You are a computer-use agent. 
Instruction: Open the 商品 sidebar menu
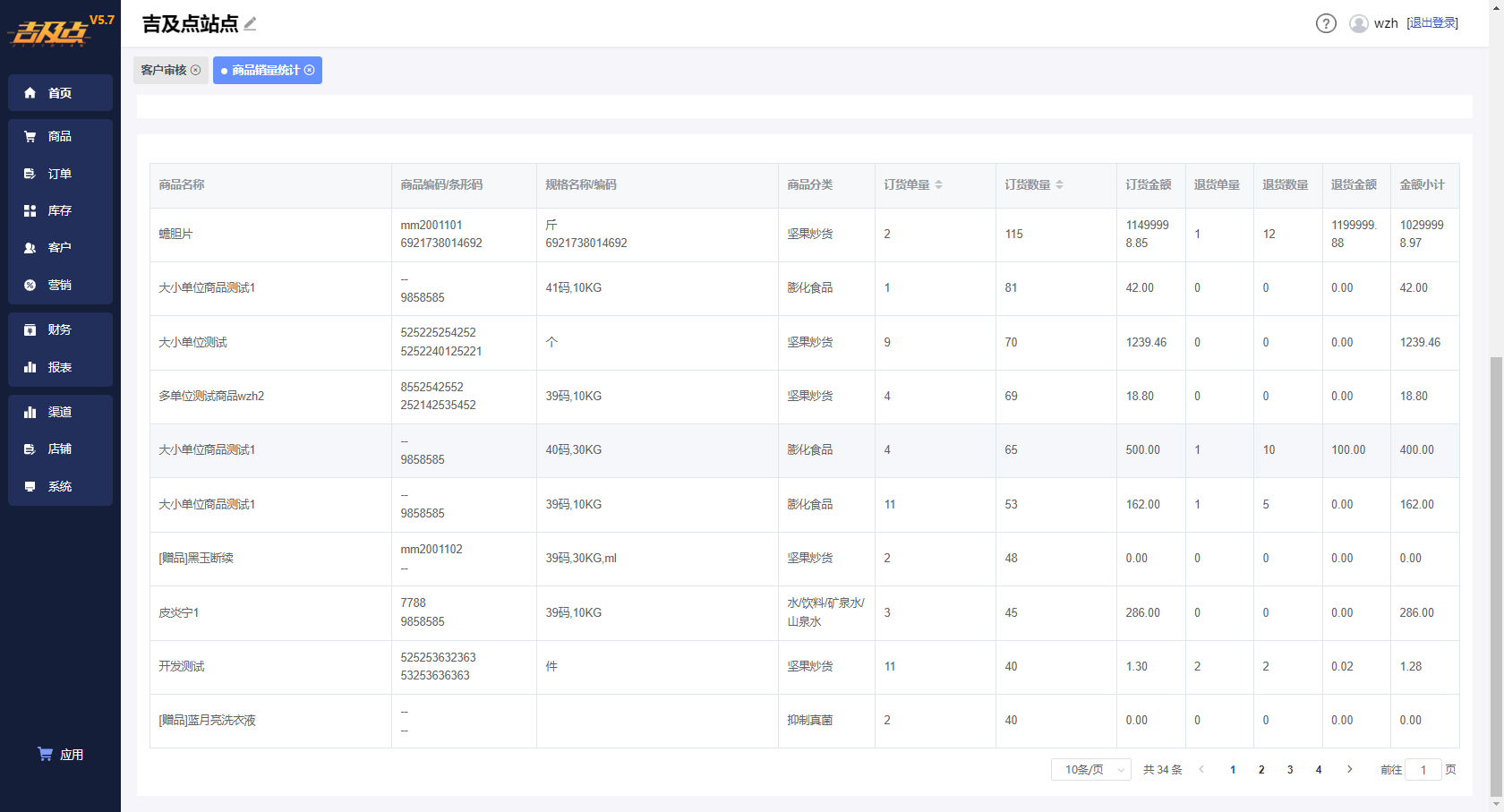pyautogui.click(x=60, y=136)
